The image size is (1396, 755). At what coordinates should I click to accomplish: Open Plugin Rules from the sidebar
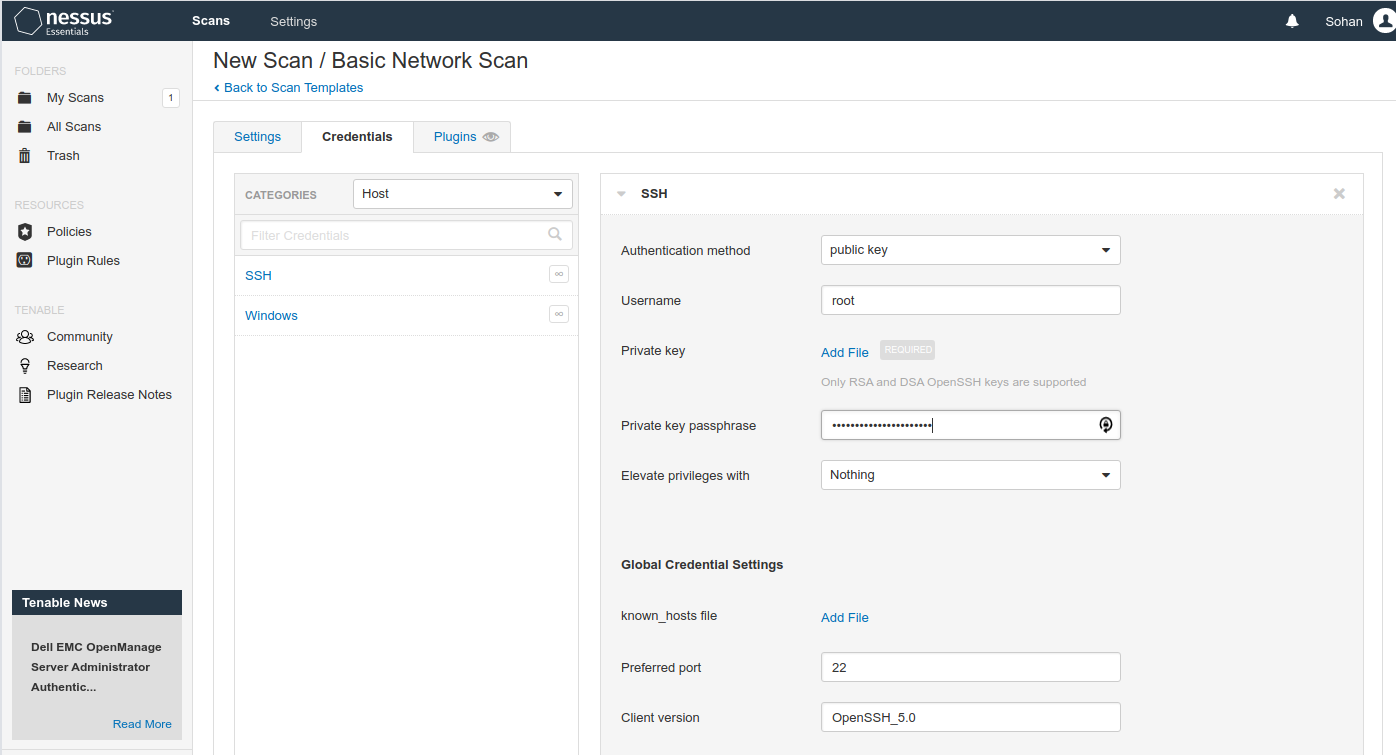click(x=83, y=261)
